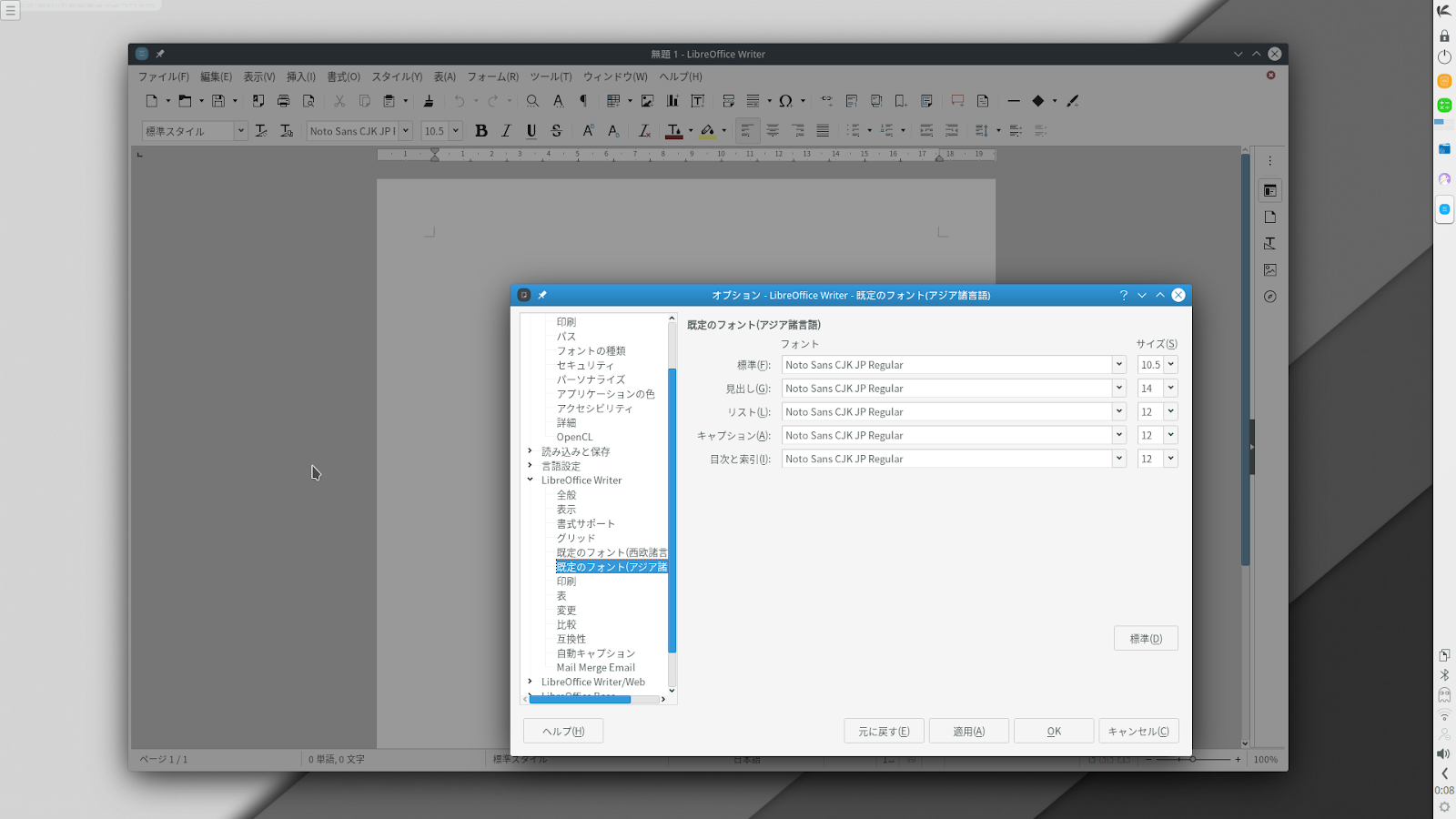Open Print Preview from the toolbar
The height and width of the screenshot is (819, 1456).
click(x=308, y=101)
